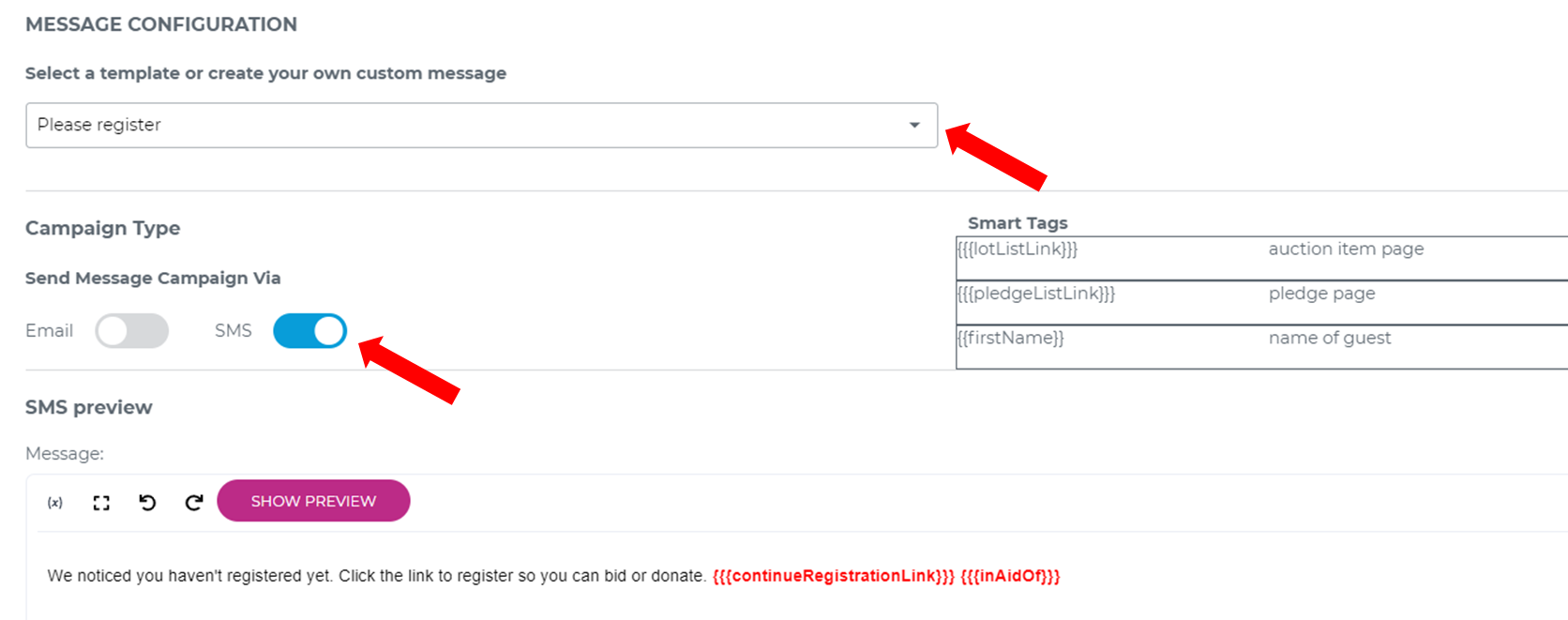Open the 'Please register' template dropdown
This screenshot has width=1568, height=620.
coord(469,126)
